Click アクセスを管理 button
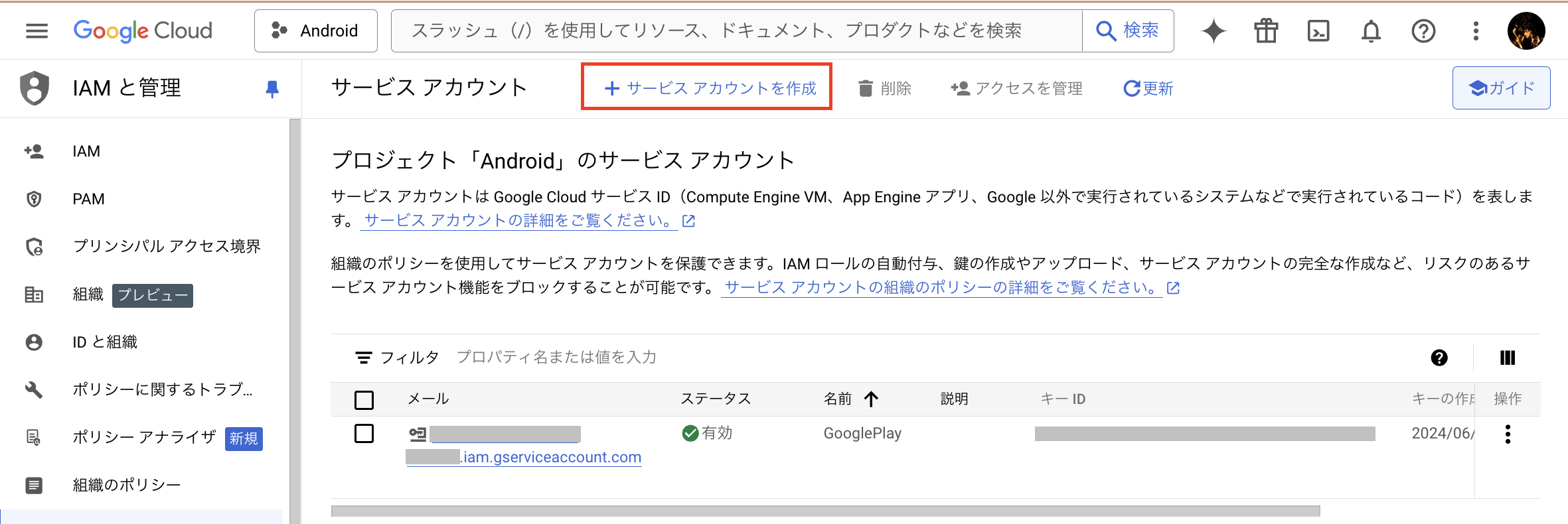 [1016, 88]
